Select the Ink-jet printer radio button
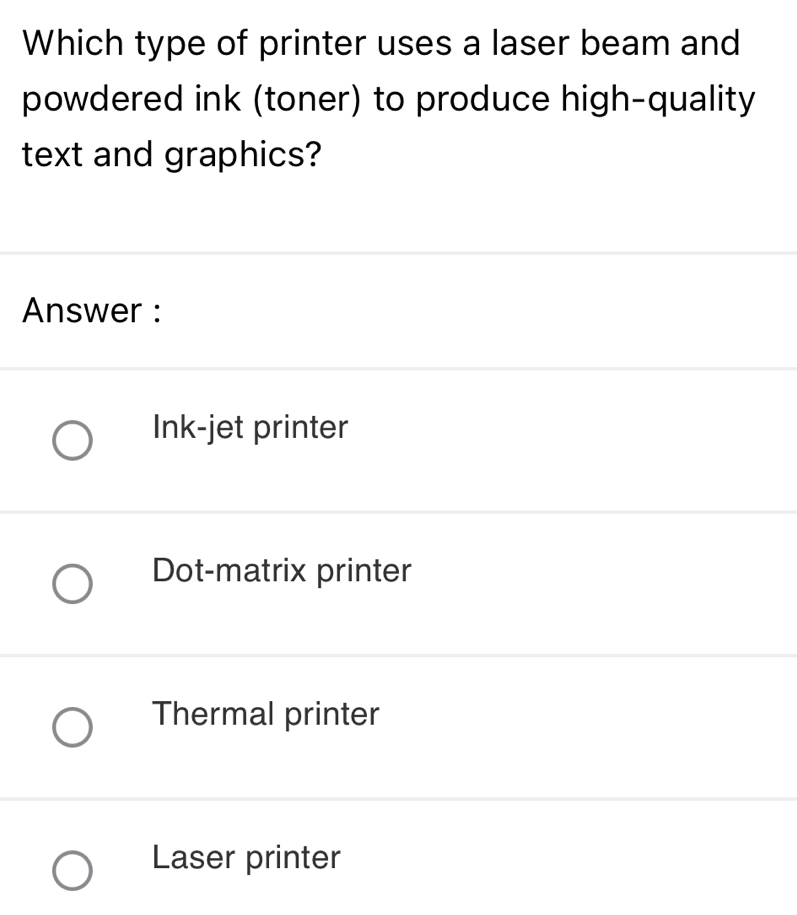Viewport: 797px width, 915px height. click(74, 440)
